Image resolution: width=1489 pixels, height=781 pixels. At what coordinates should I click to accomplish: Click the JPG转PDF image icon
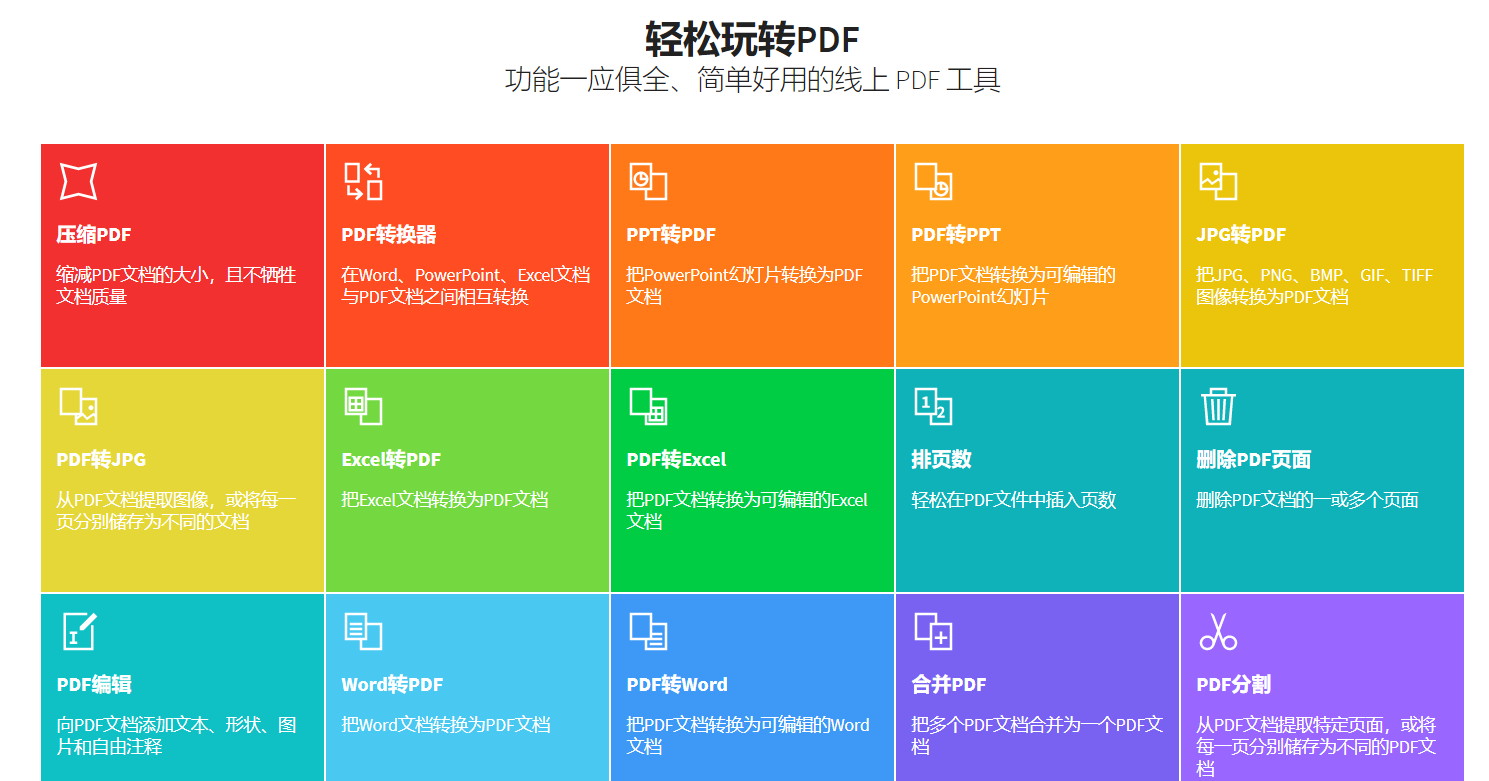1218,181
